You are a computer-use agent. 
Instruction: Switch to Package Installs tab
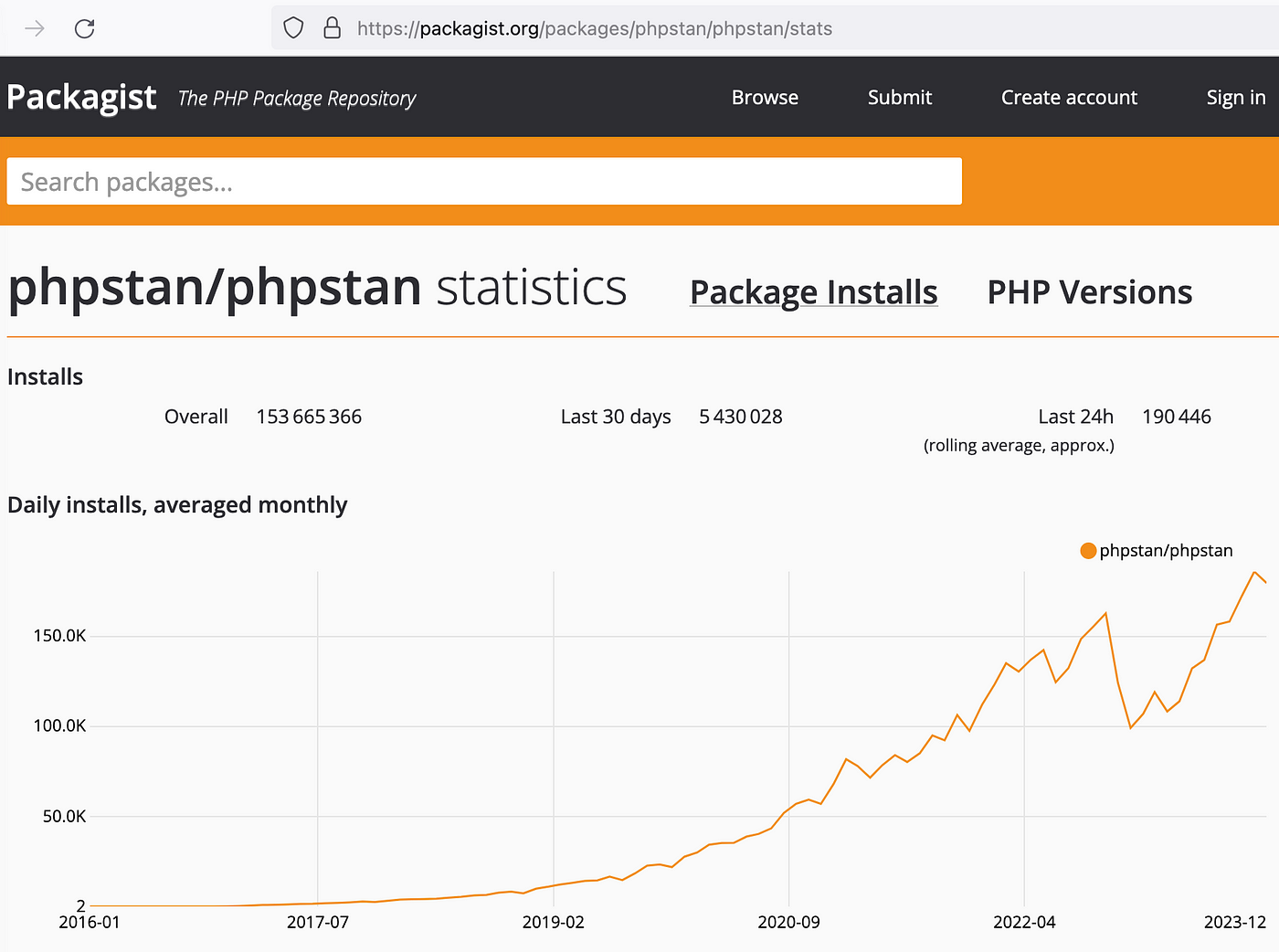pyautogui.click(x=813, y=292)
